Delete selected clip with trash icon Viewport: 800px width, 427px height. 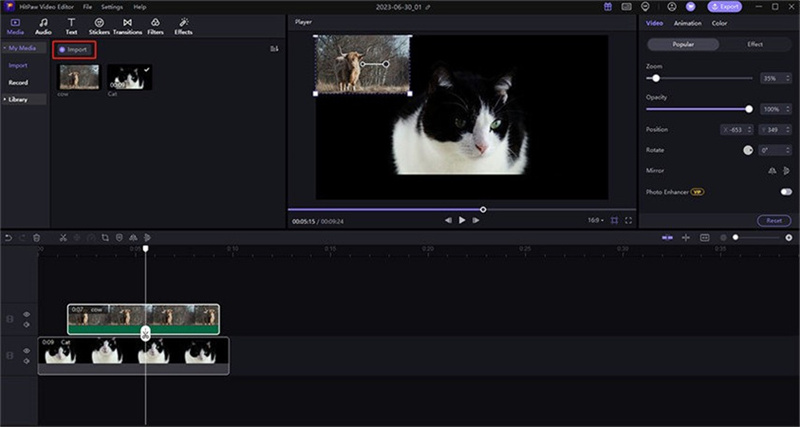coord(37,238)
